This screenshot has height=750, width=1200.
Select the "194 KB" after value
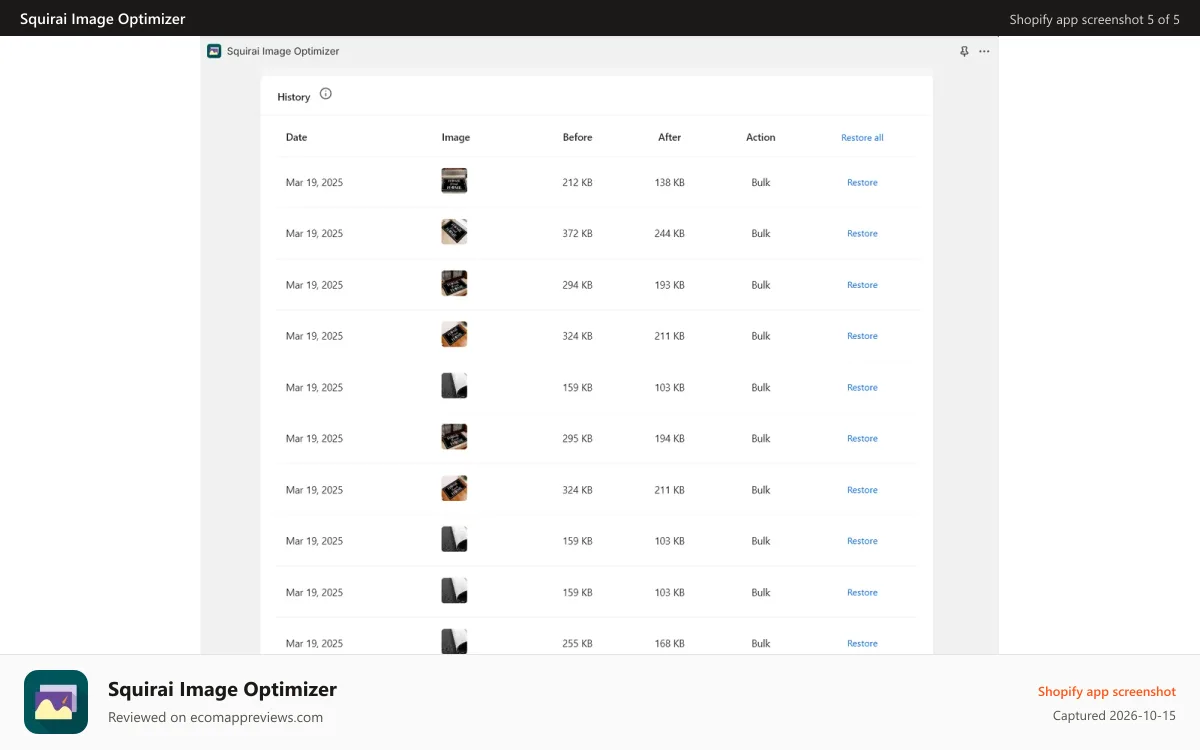pos(669,439)
